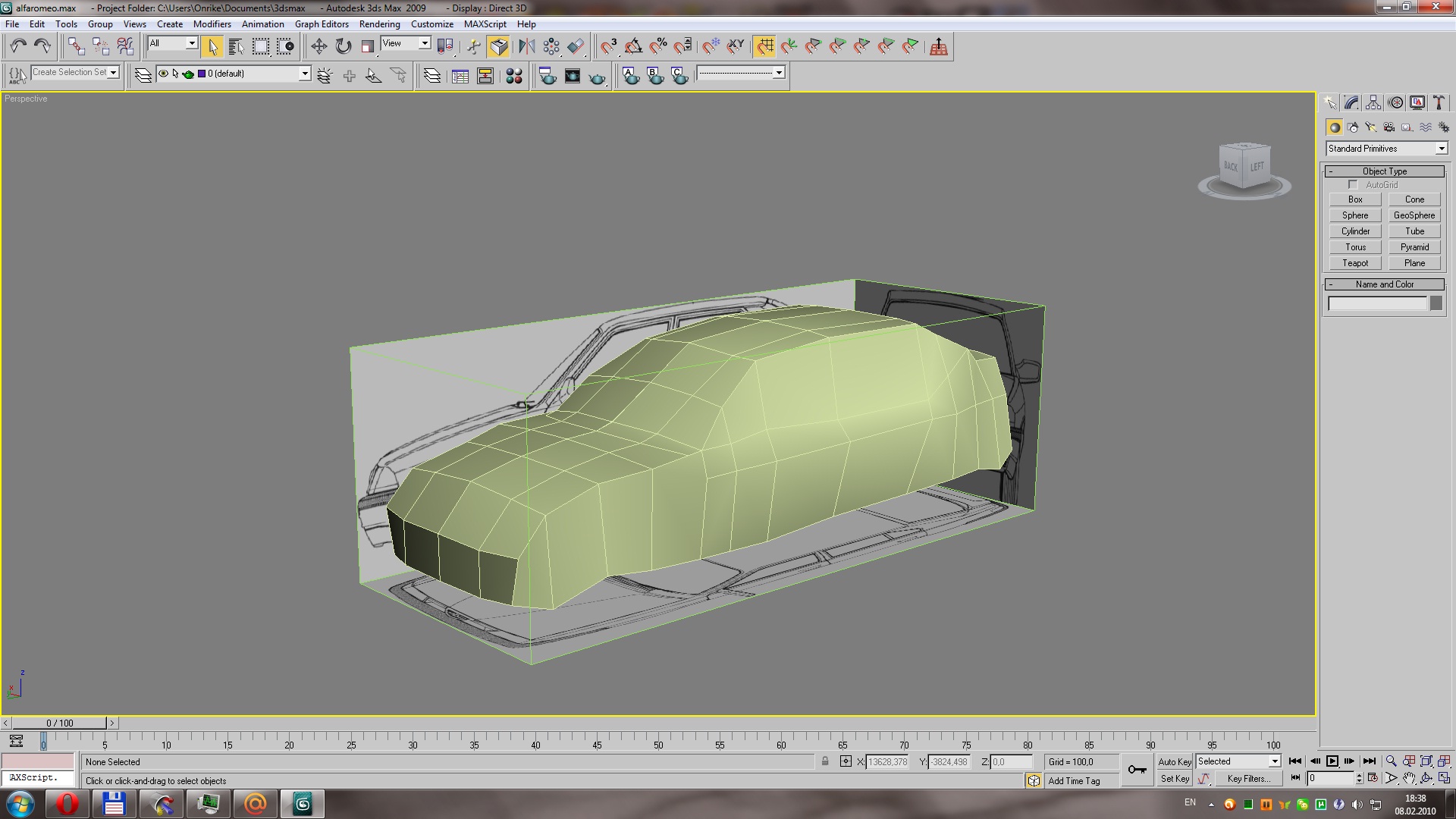Click the Key Filters button
This screenshot has height=819, width=1456.
[1247, 779]
